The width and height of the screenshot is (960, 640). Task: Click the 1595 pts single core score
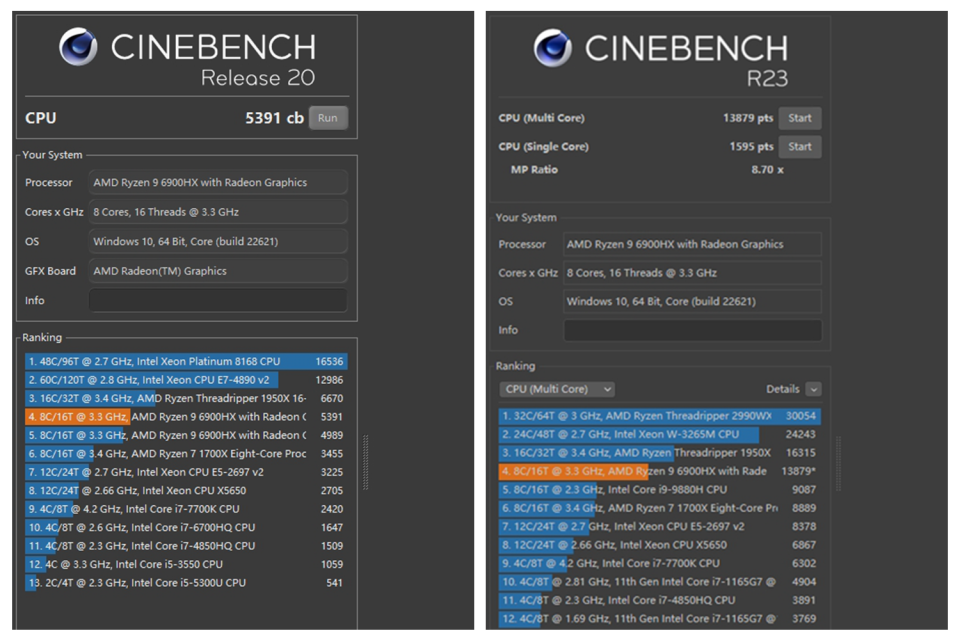coord(751,146)
